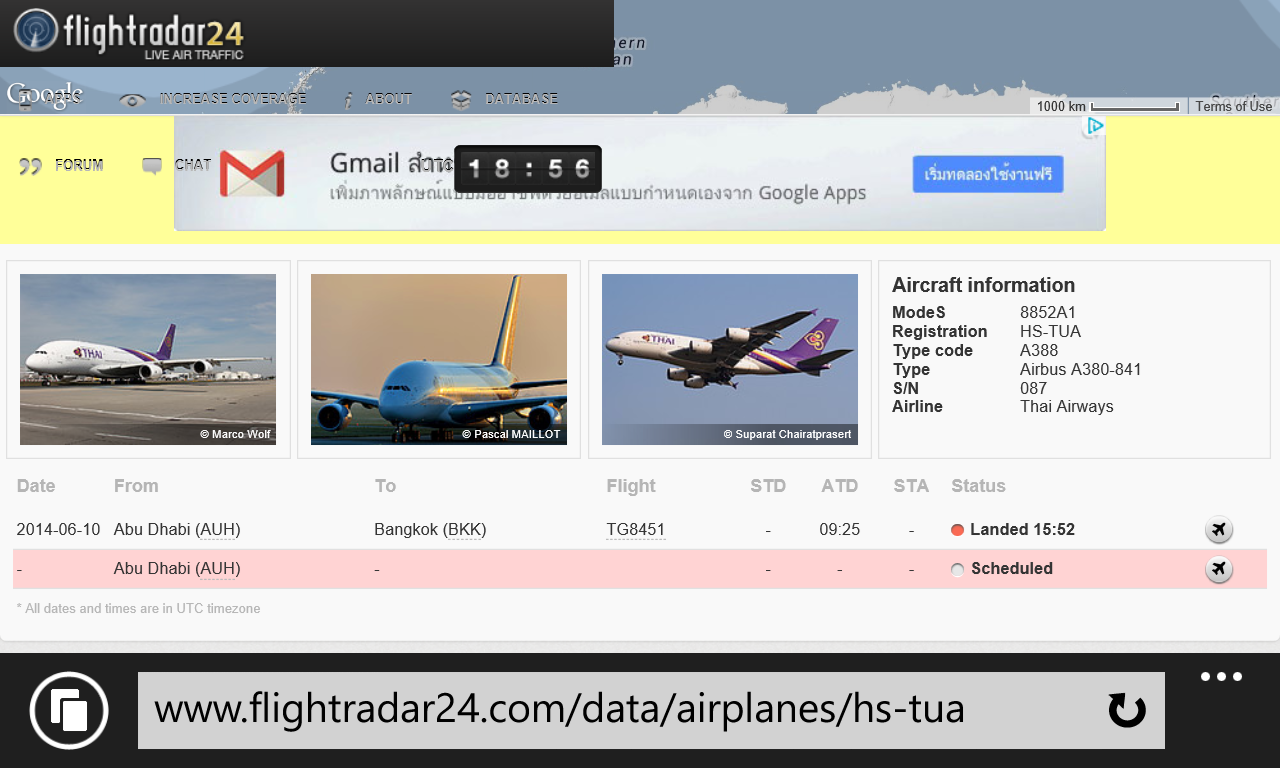Click the Increase Coverage eye icon

point(132,100)
